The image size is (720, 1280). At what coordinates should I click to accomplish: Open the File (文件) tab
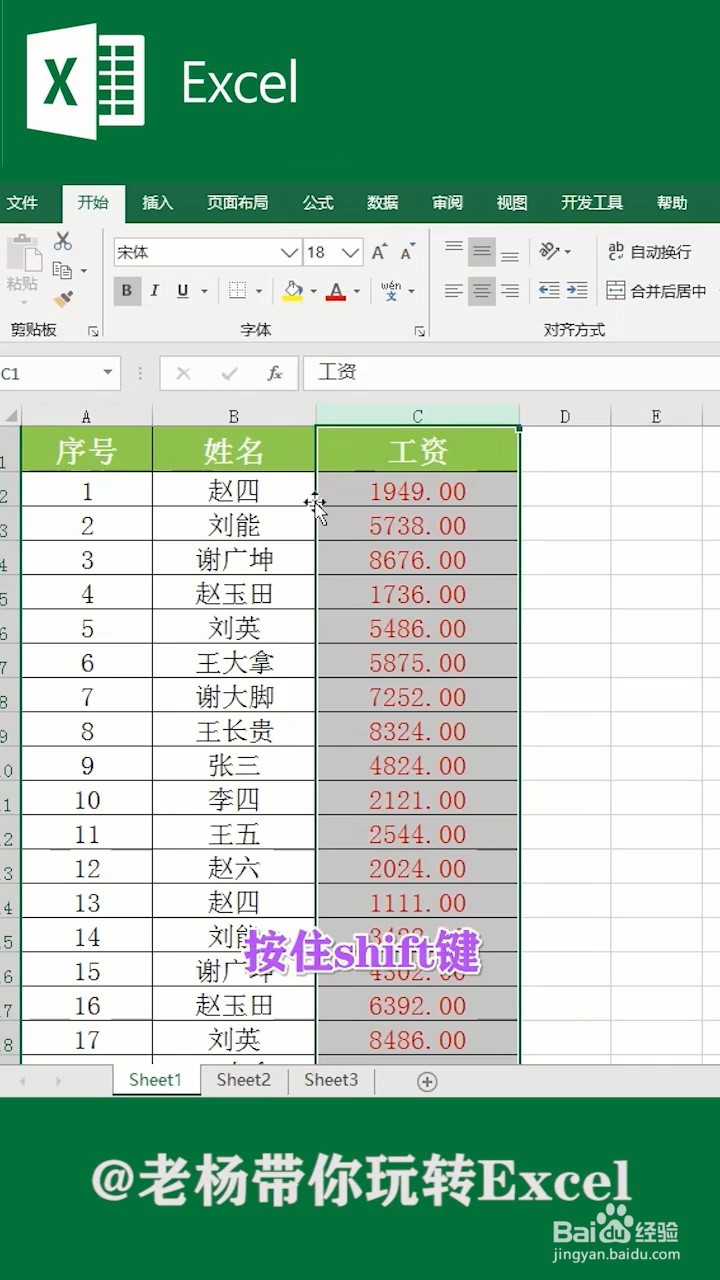point(22,203)
